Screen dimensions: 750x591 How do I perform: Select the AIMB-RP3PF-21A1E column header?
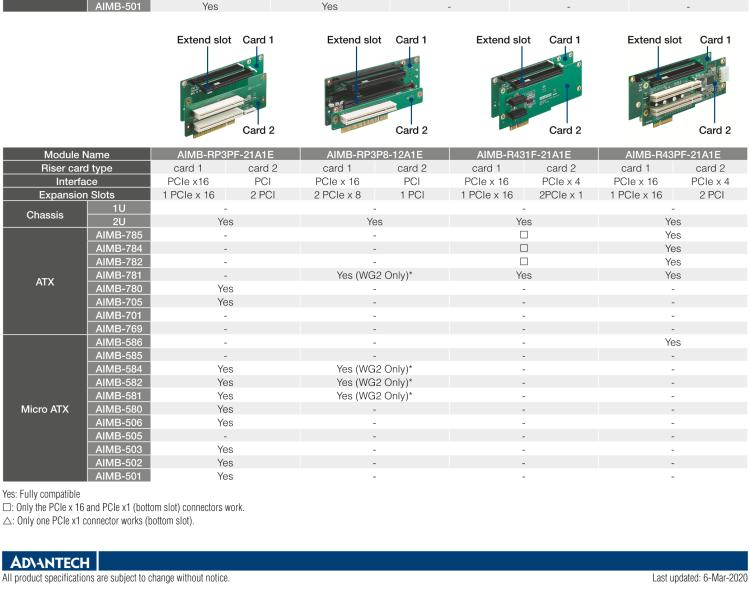[x=225, y=155]
